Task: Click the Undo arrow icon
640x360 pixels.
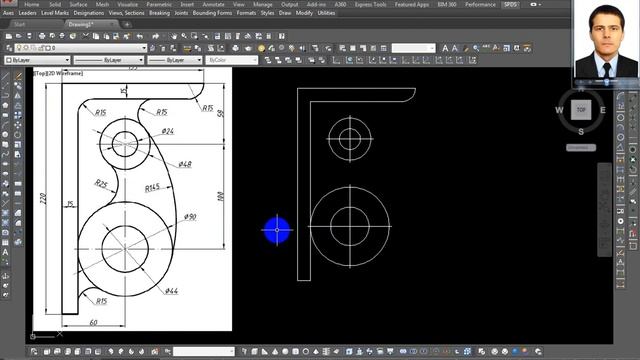Action: tap(140, 36)
